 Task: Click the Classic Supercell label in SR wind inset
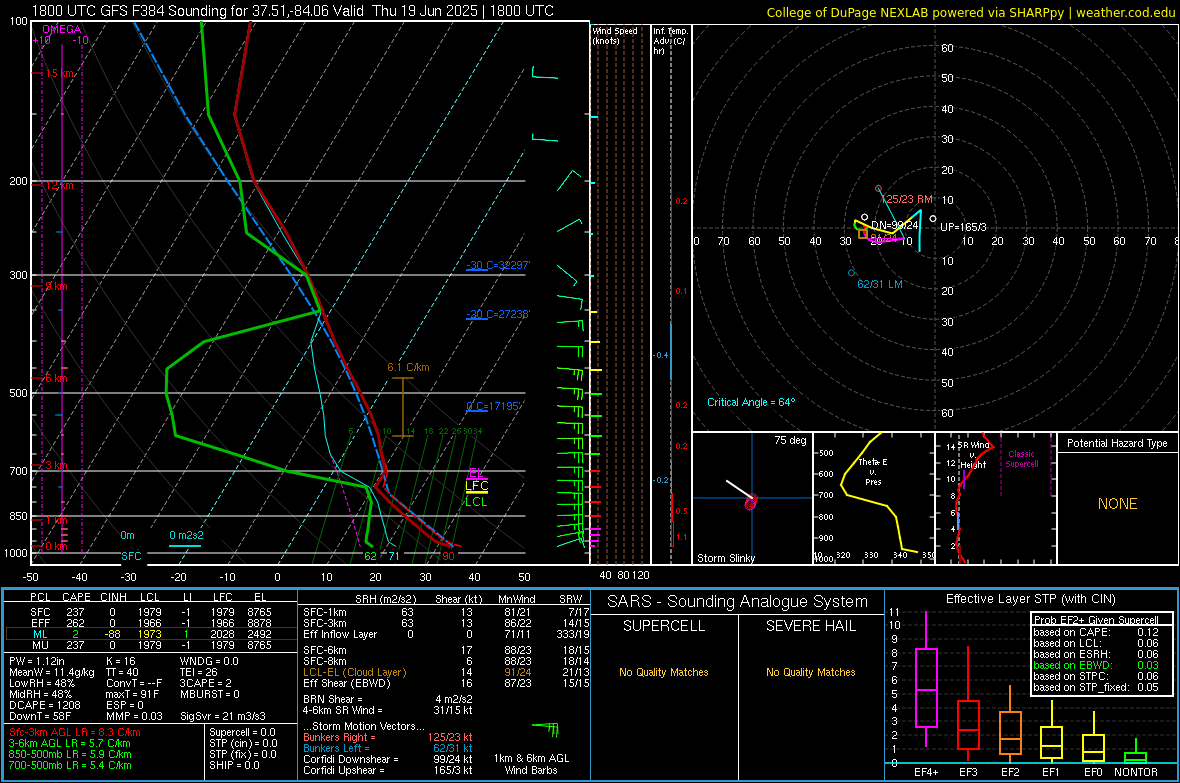coord(1021,459)
